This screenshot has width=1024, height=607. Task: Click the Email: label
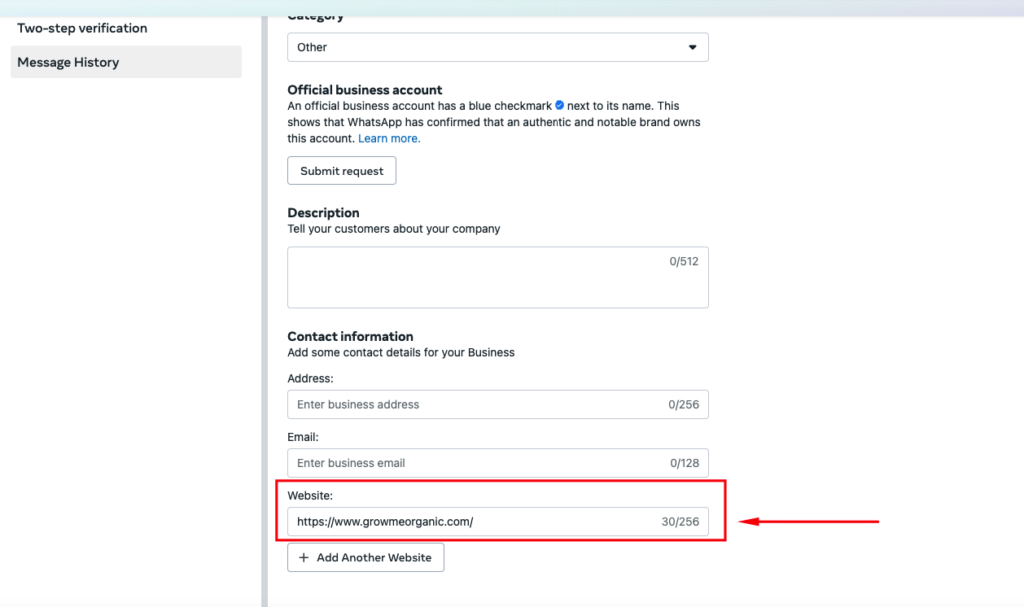click(303, 436)
